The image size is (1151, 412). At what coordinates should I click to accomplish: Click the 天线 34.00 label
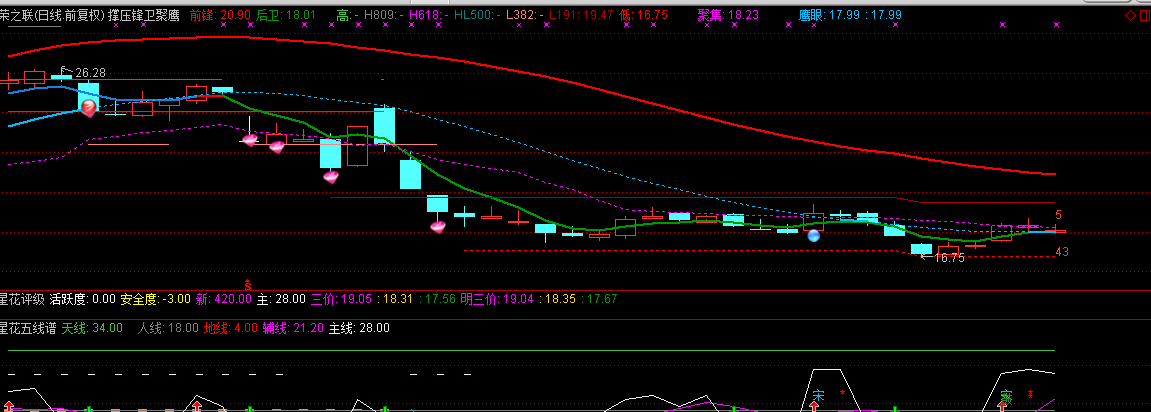[x=92, y=328]
